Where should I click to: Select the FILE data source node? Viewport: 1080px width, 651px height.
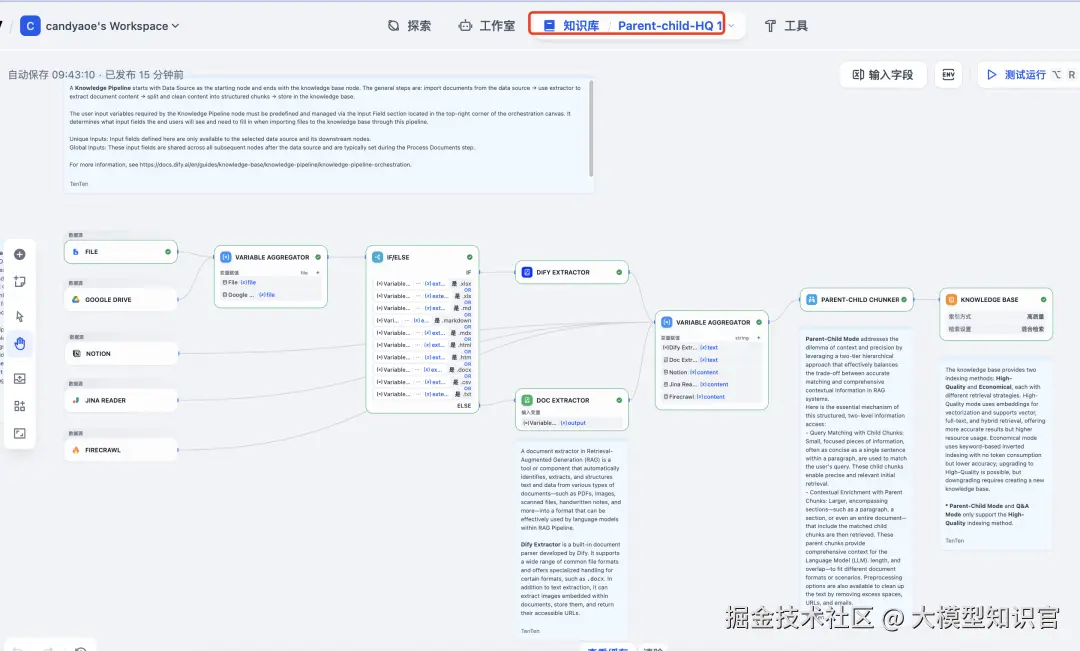(121, 251)
